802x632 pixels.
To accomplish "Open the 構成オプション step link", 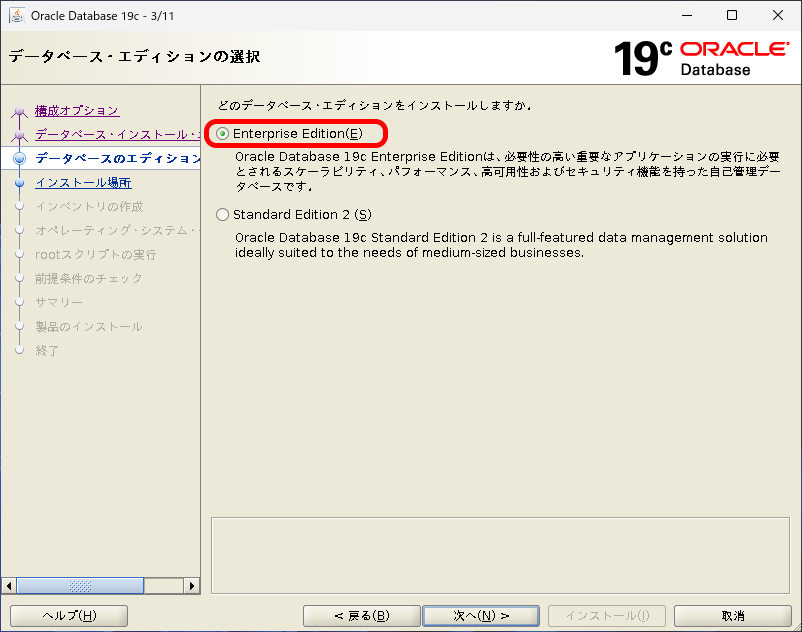I will click(77, 110).
